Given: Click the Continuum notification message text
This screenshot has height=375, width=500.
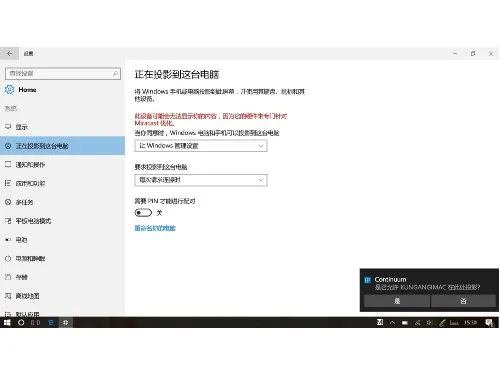Looking at the screenshot, I should 427,287.
